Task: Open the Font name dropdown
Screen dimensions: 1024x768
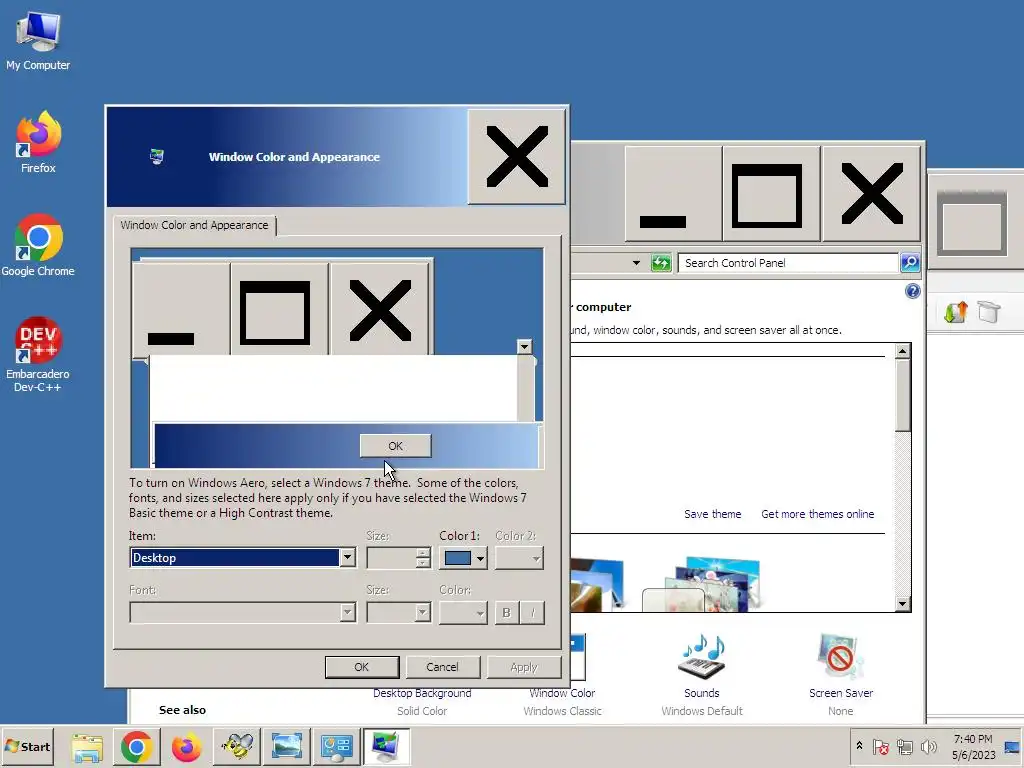Action: (x=242, y=612)
